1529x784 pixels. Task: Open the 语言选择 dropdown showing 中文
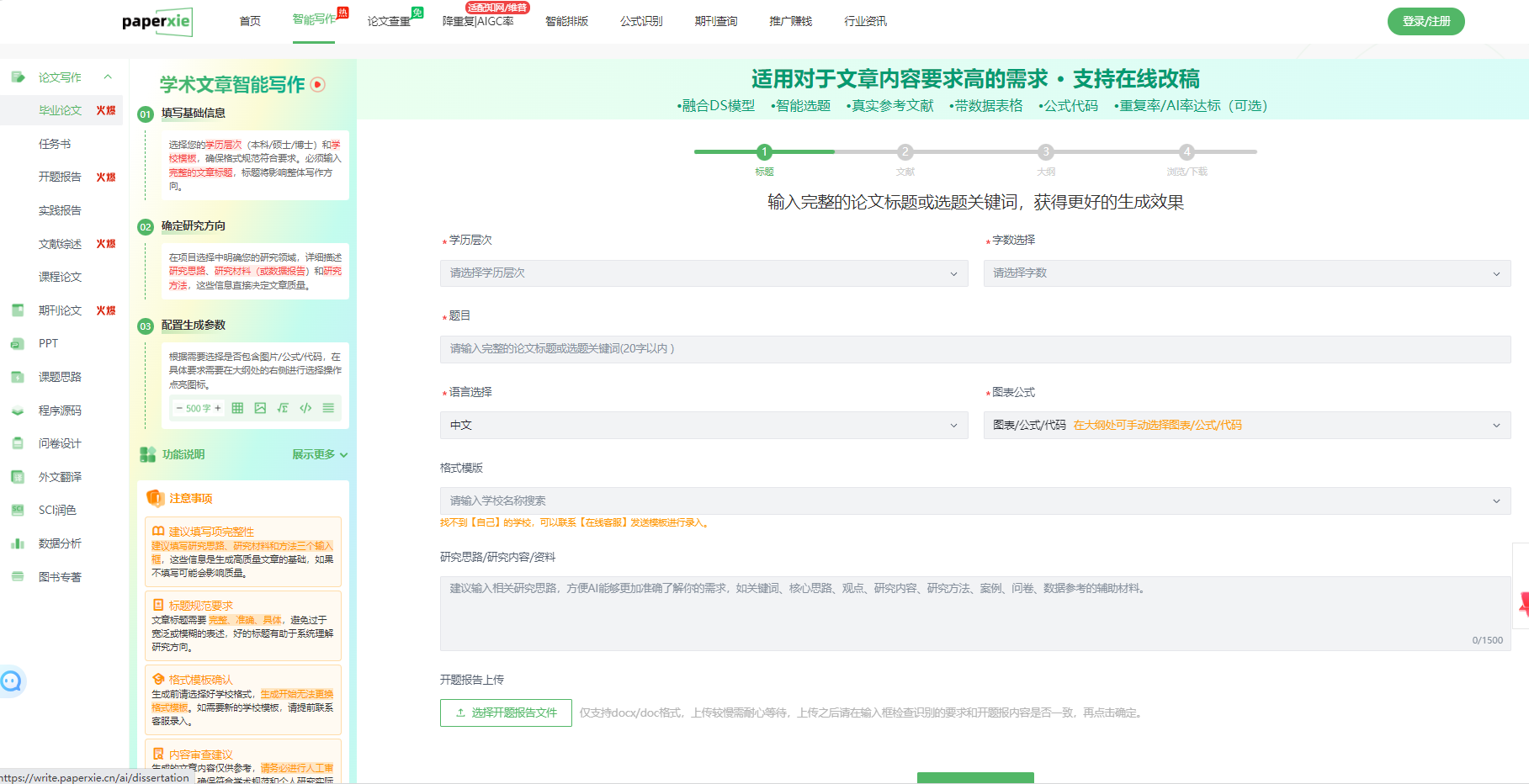point(703,426)
